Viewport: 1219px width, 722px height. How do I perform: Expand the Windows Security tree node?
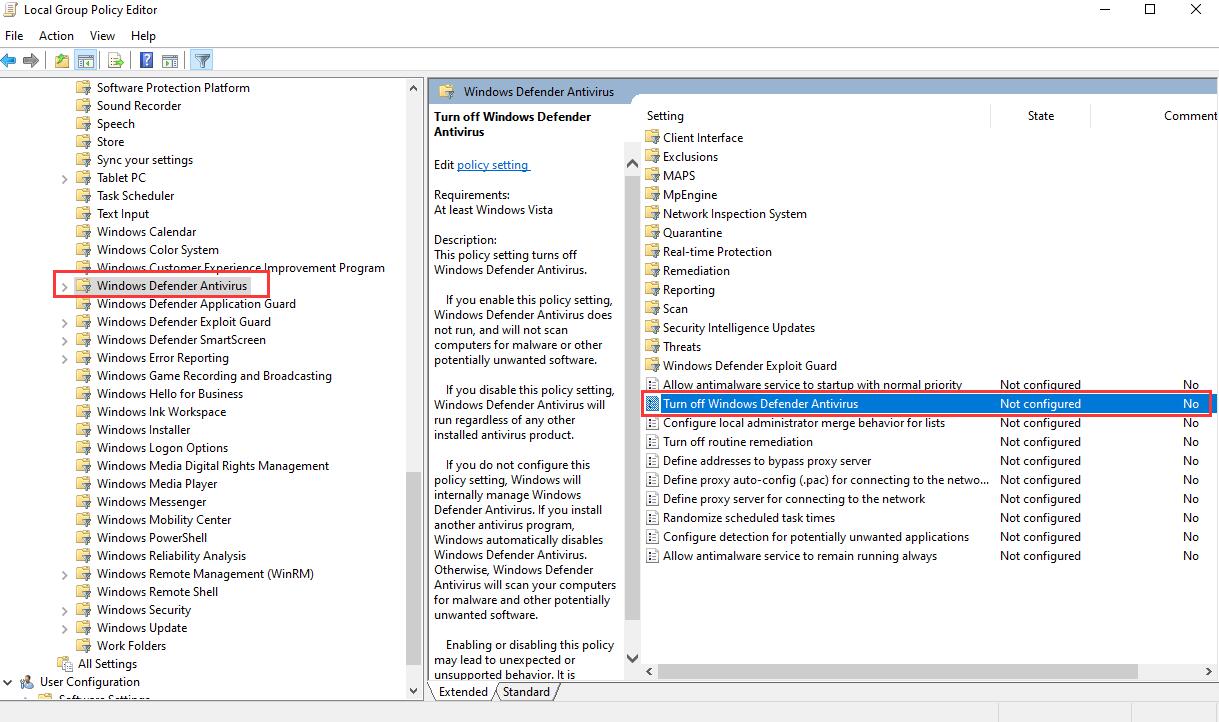pos(65,610)
